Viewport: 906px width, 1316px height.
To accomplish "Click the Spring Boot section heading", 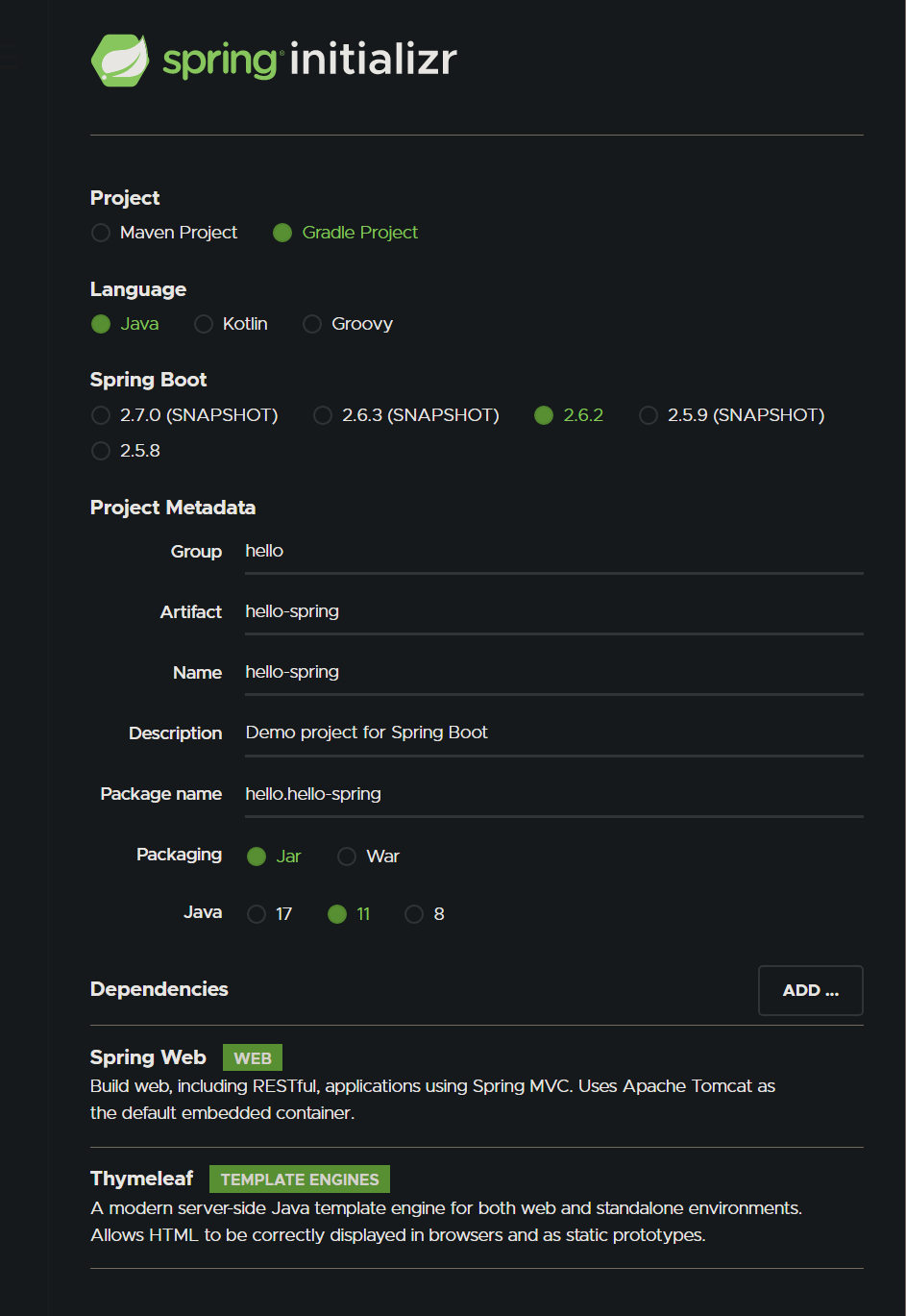I will click(149, 380).
